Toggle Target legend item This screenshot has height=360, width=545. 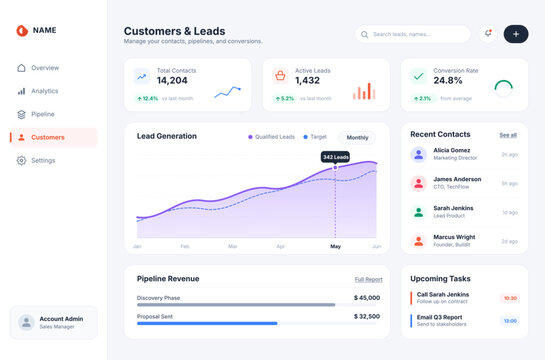315,137
